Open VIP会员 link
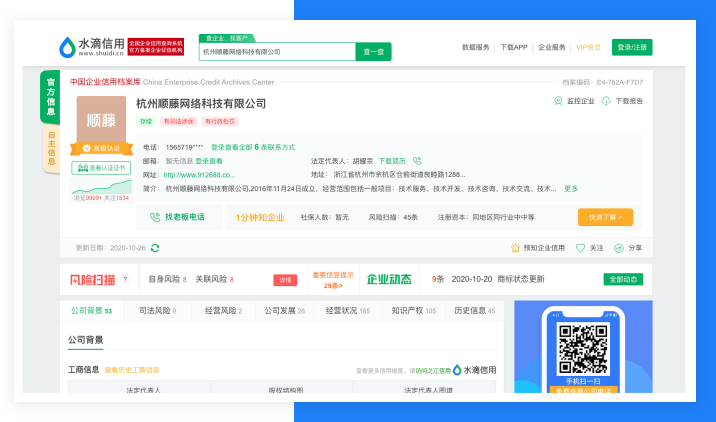Viewport: 716px width, 422px height. (x=588, y=47)
